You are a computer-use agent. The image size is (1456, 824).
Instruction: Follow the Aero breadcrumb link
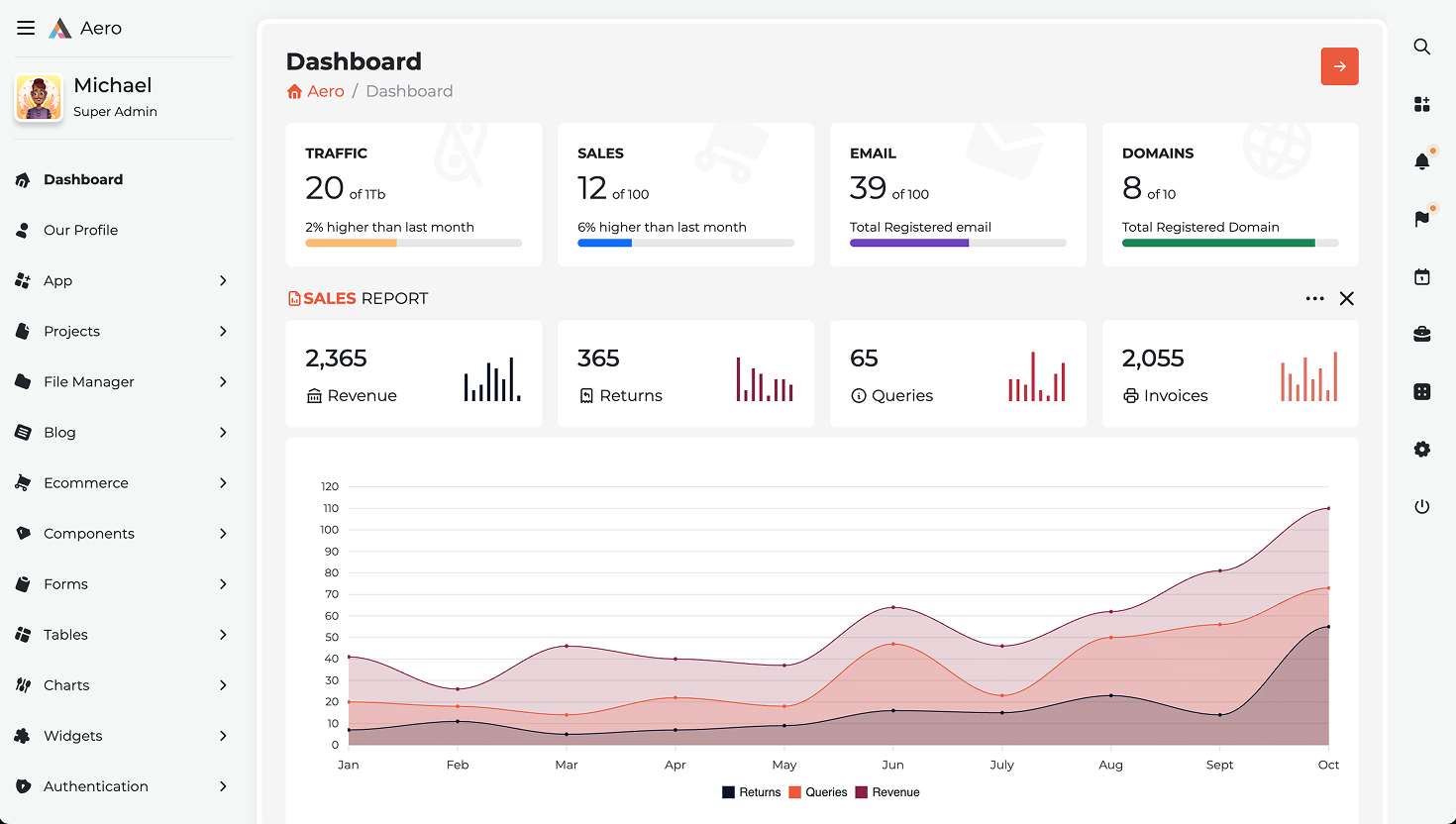325,91
